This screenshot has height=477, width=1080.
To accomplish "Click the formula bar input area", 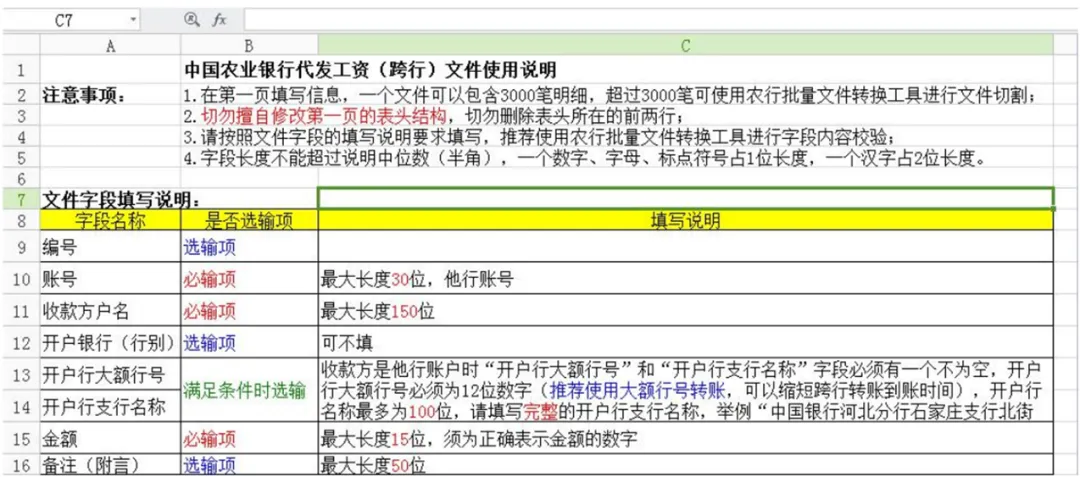I will pos(661,20).
